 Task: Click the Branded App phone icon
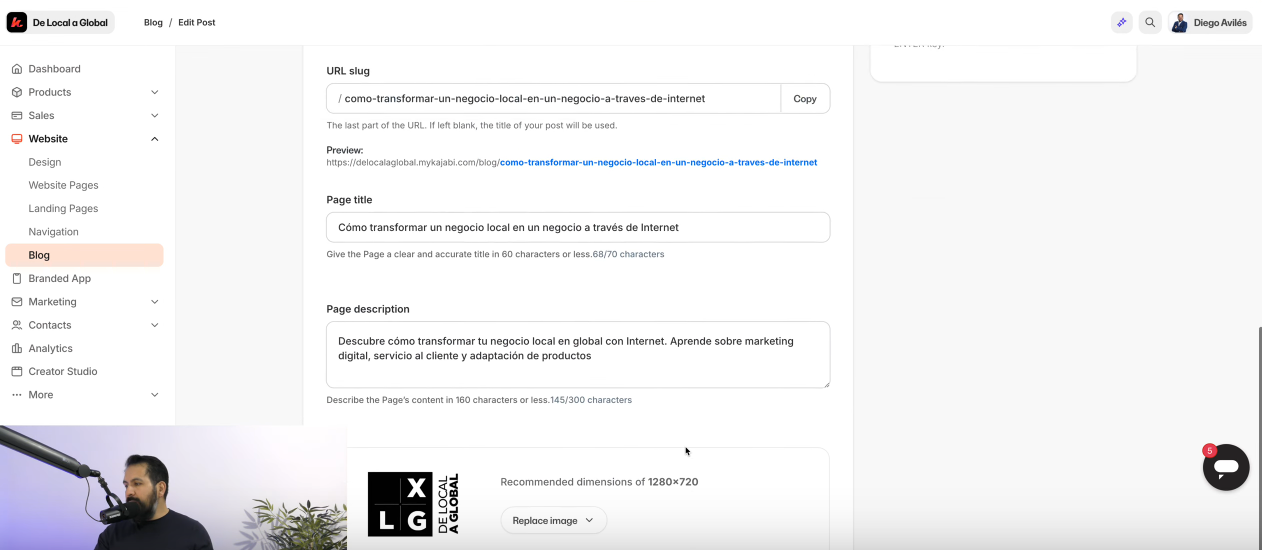tap(17, 278)
